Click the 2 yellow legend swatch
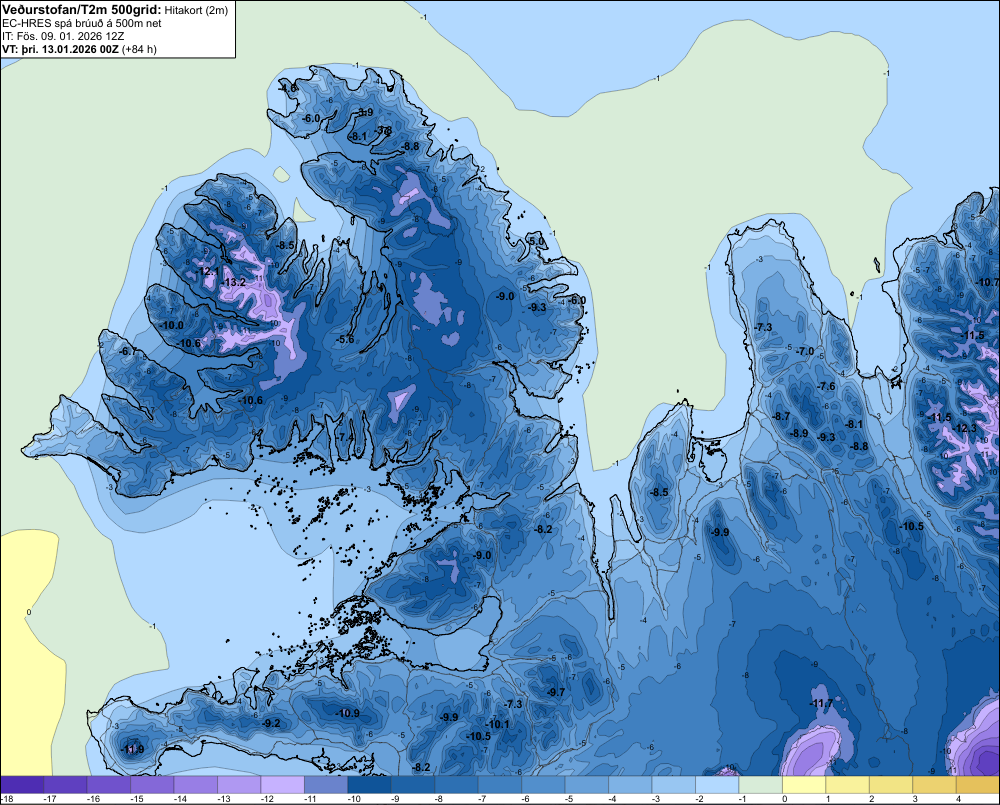This screenshot has height=805, width=1000. [x=890, y=785]
